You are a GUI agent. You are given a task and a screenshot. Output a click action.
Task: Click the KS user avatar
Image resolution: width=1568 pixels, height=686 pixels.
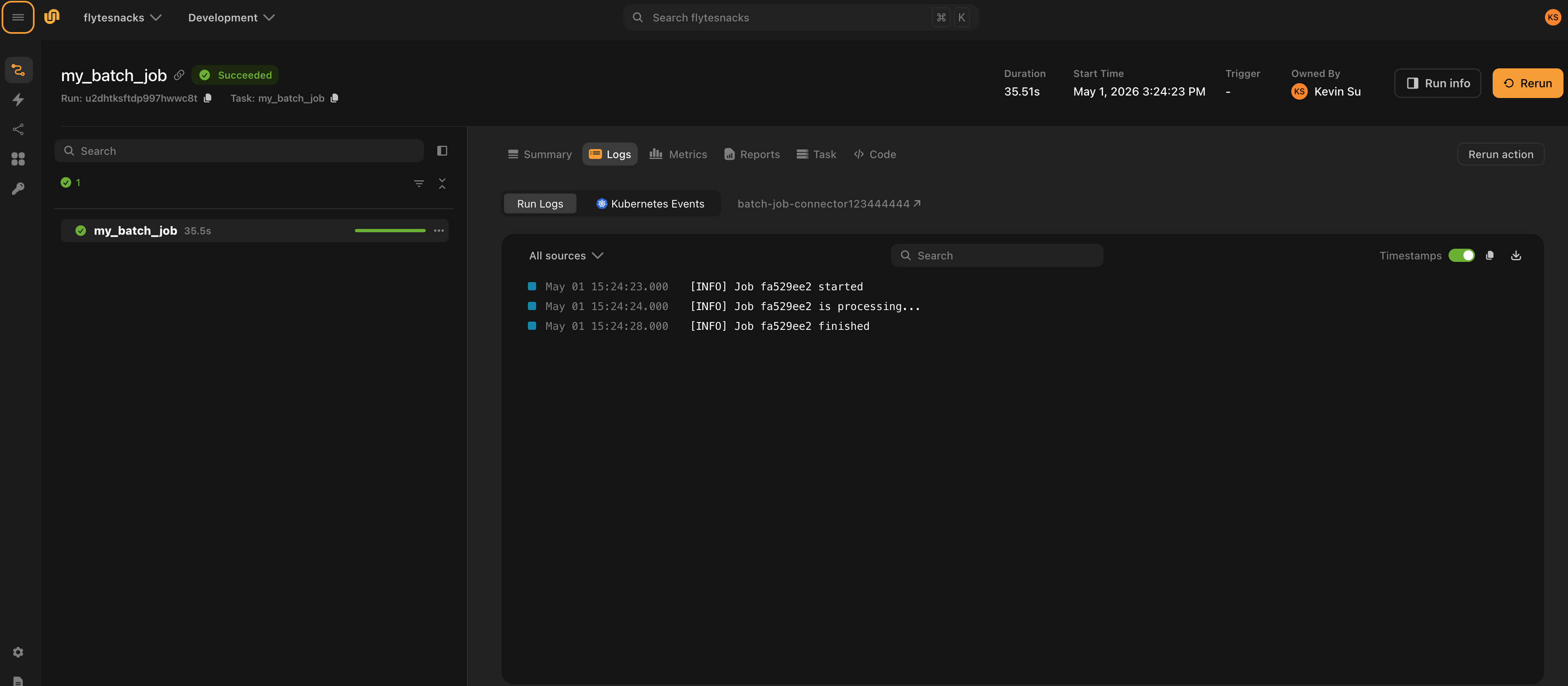click(x=1553, y=18)
